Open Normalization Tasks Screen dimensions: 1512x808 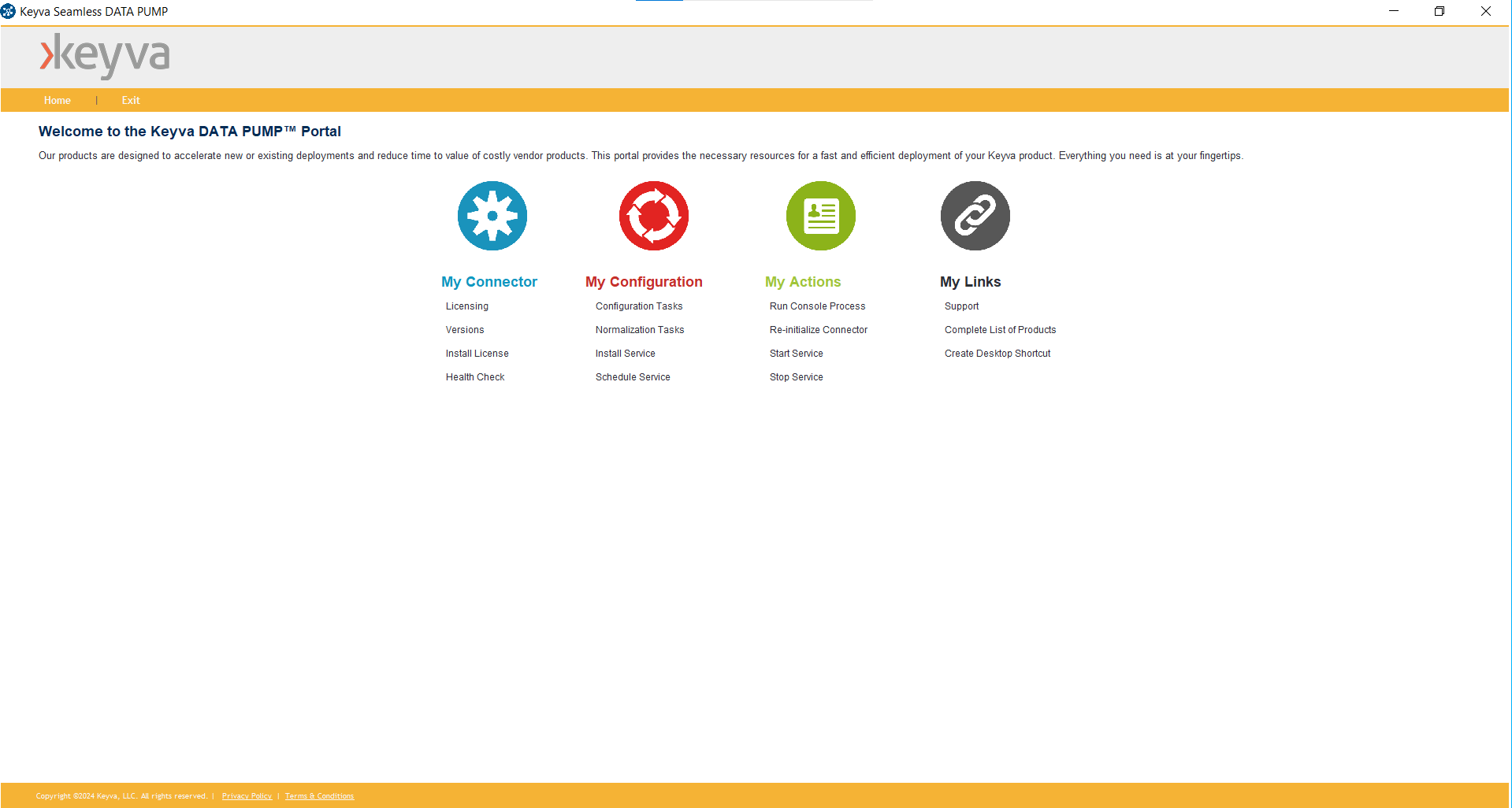click(640, 330)
